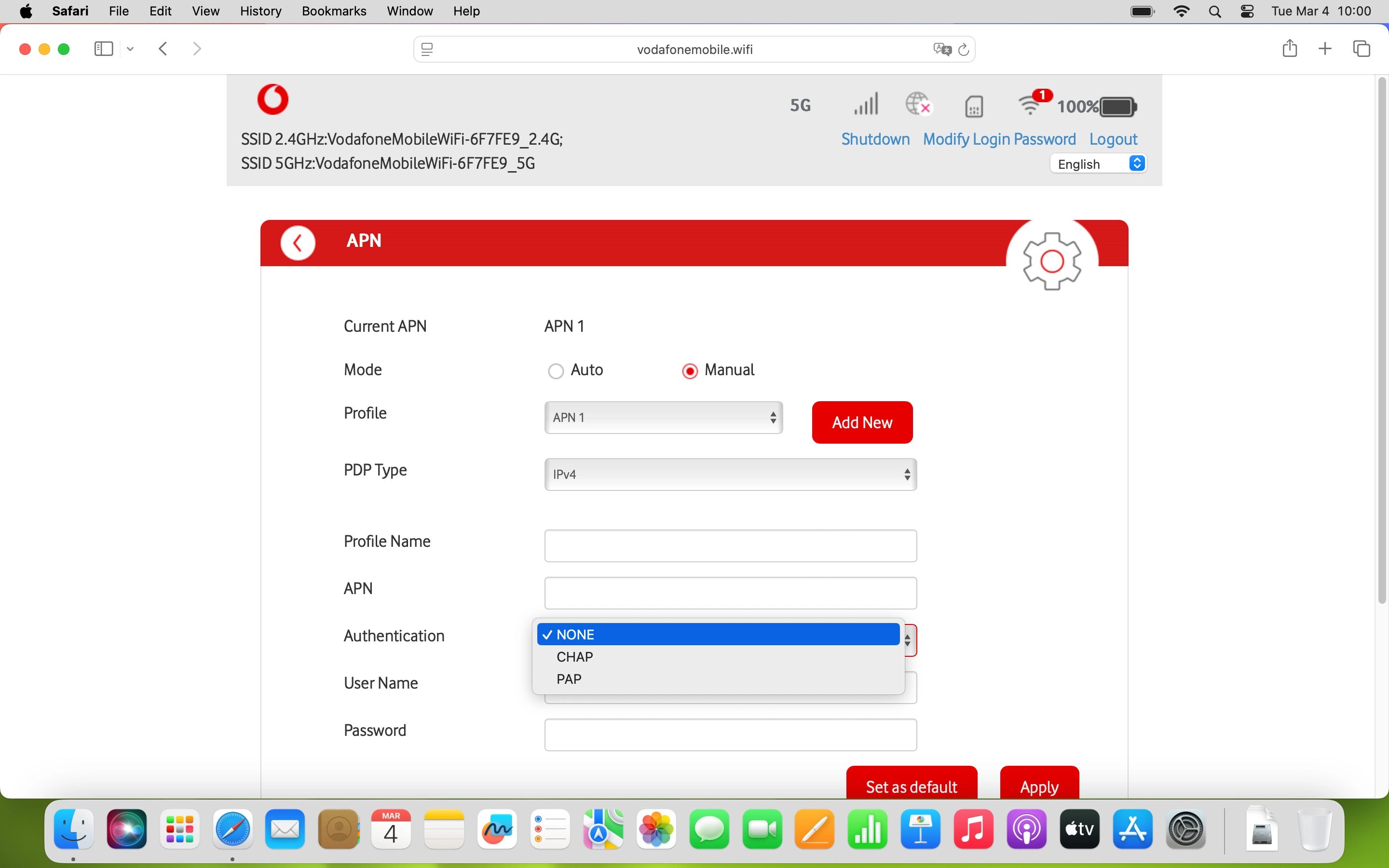
Task: Expand the PDP Type IPv4 dropdown
Action: (730, 474)
